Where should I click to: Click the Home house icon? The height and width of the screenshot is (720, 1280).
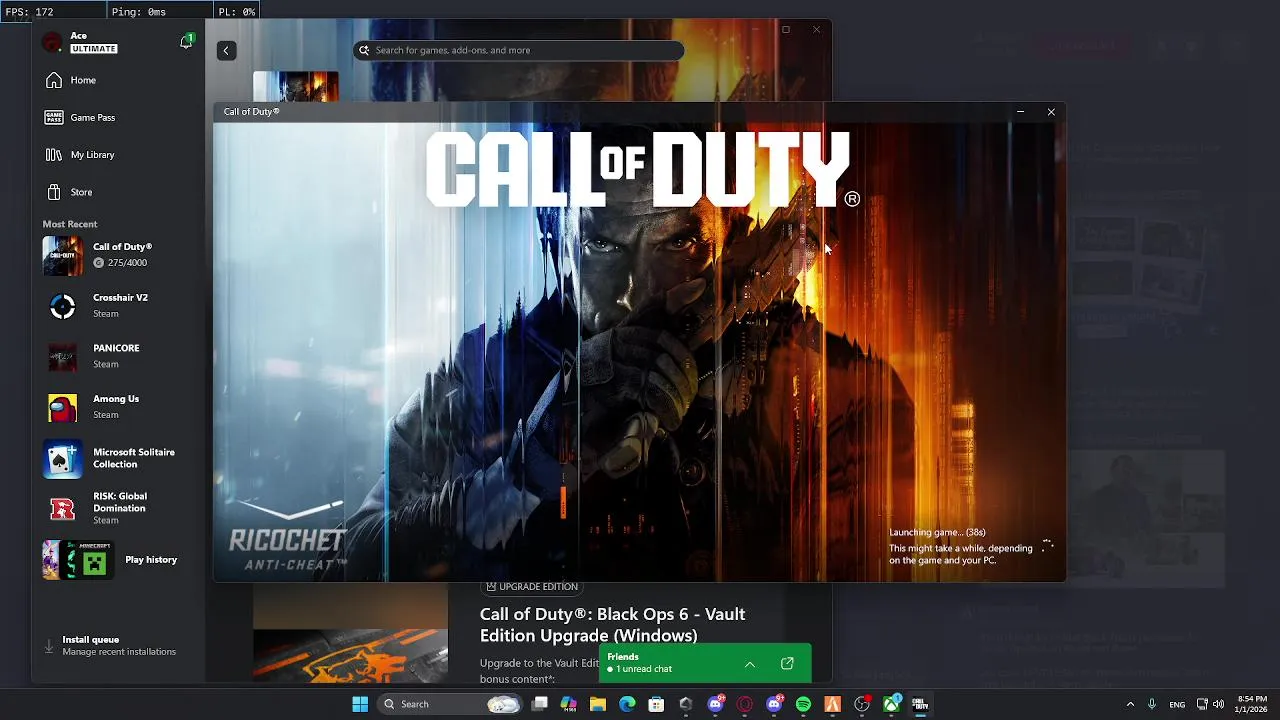point(54,80)
